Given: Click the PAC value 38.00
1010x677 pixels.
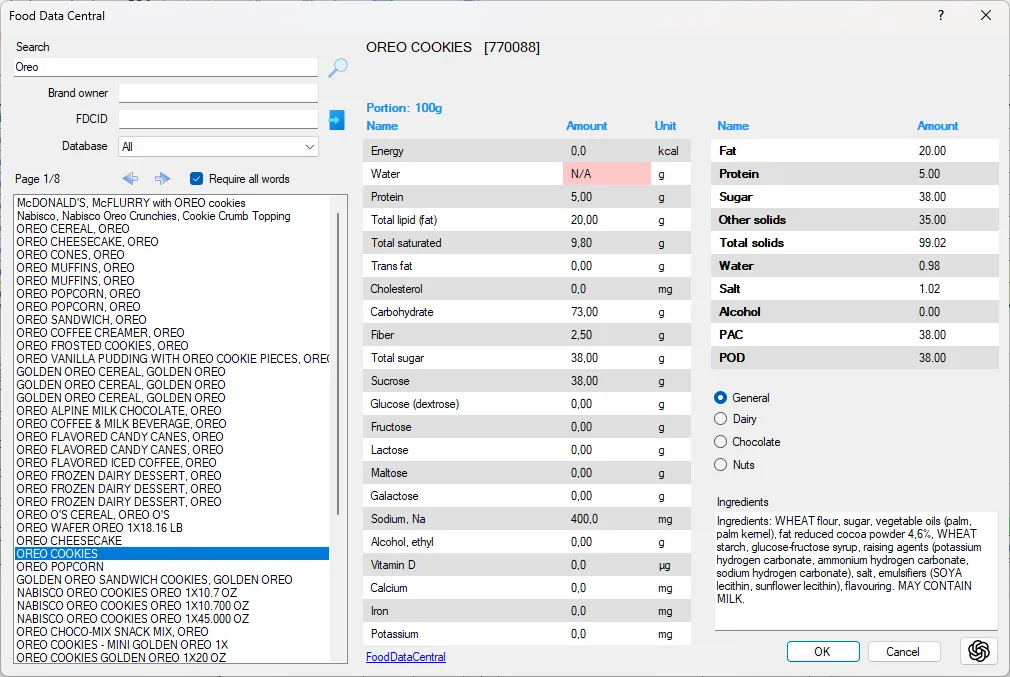Looking at the screenshot, I should coord(932,334).
